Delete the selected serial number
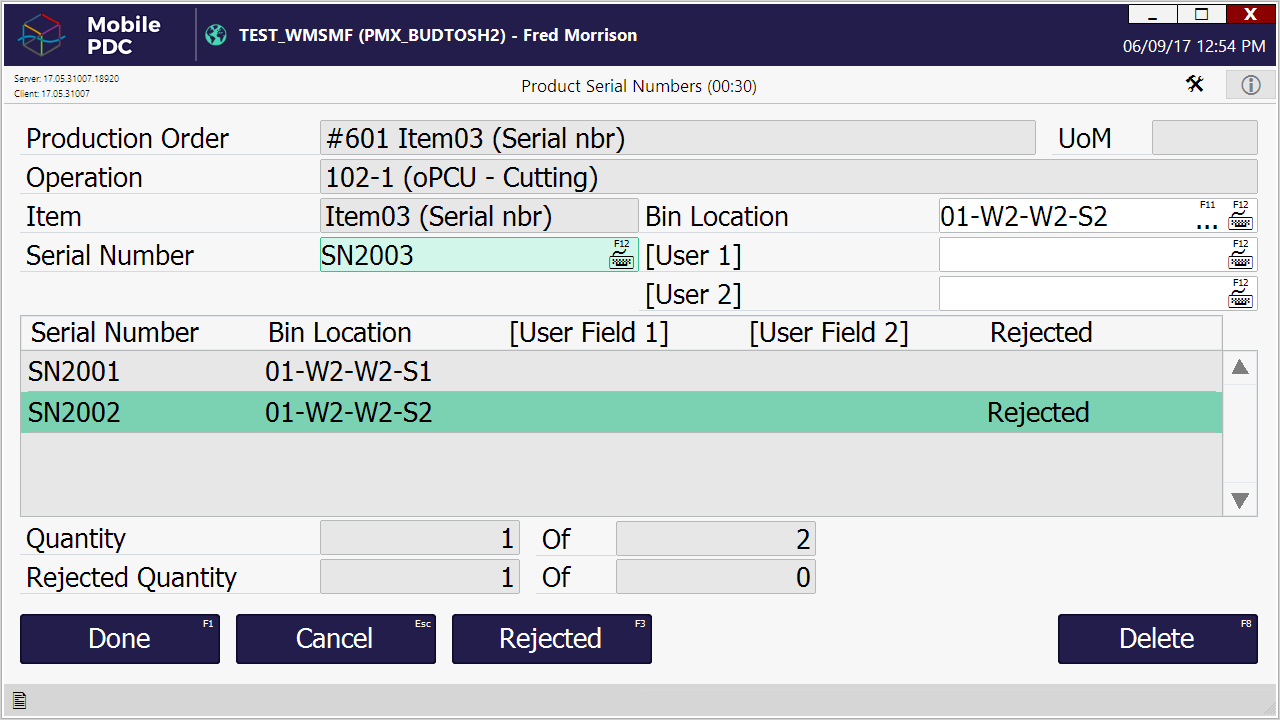1280x720 pixels. [1157, 639]
